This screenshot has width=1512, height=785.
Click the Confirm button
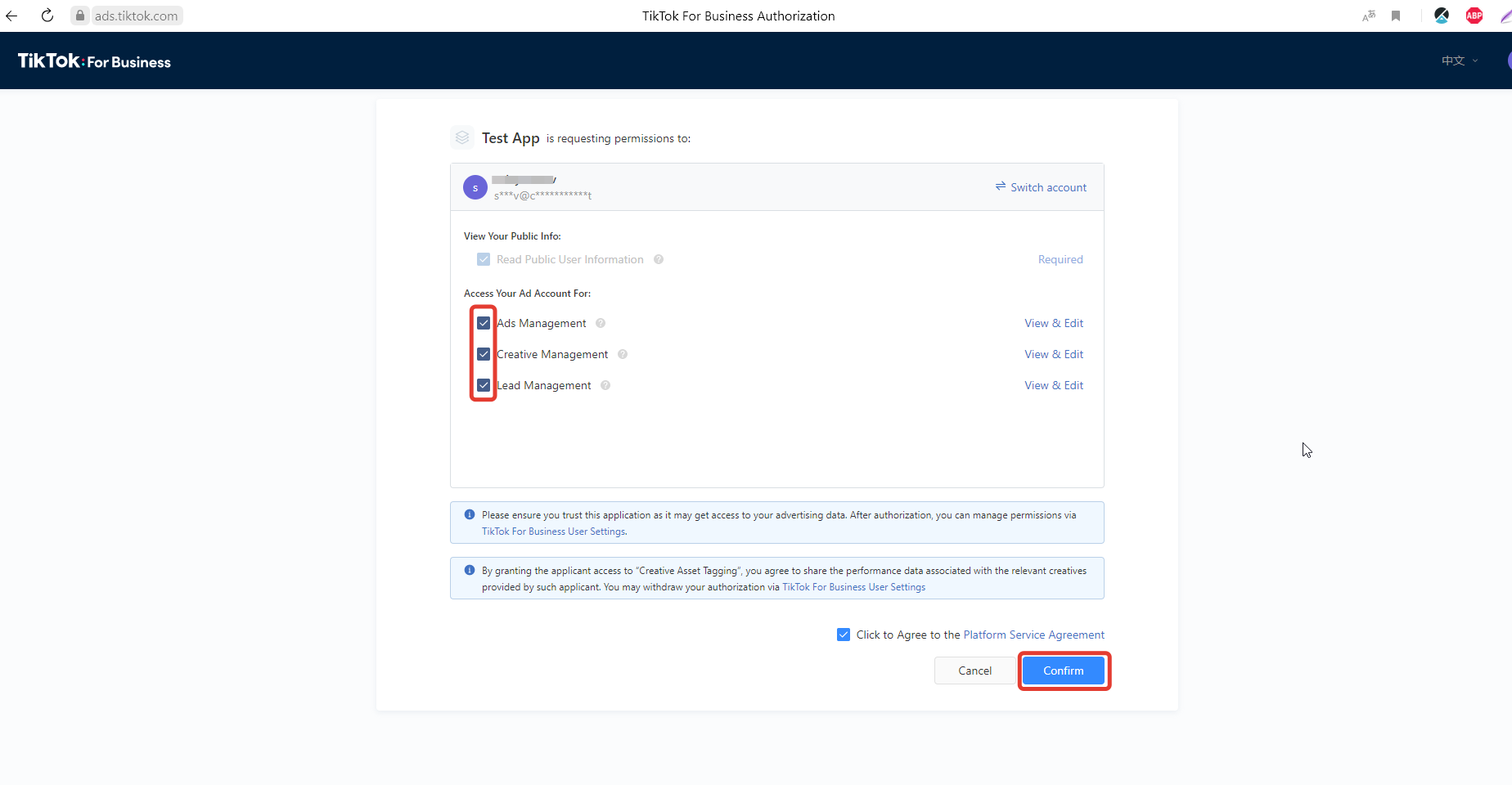(1064, 671)
